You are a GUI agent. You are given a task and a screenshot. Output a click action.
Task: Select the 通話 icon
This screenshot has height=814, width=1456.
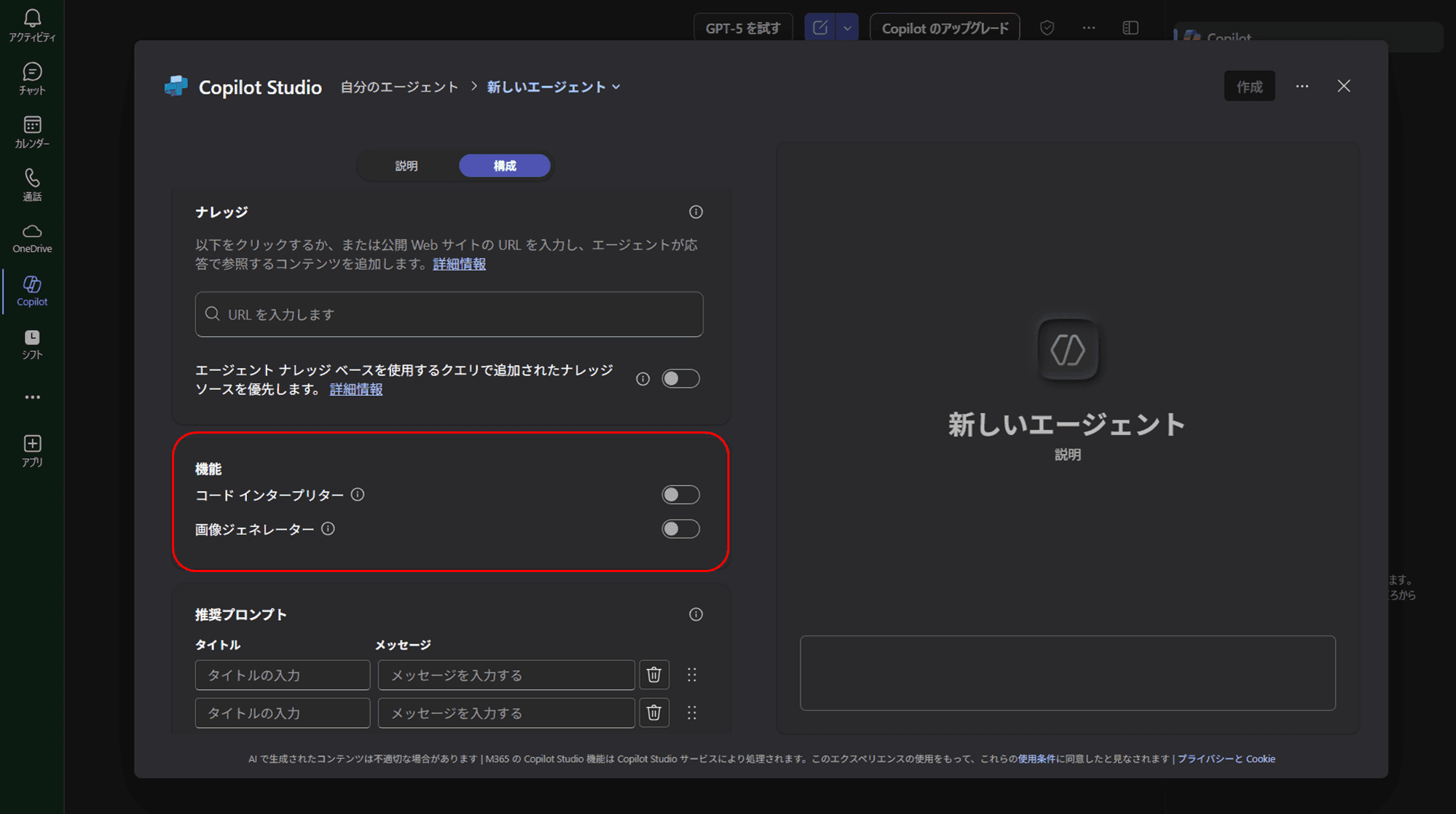(31, 183)
